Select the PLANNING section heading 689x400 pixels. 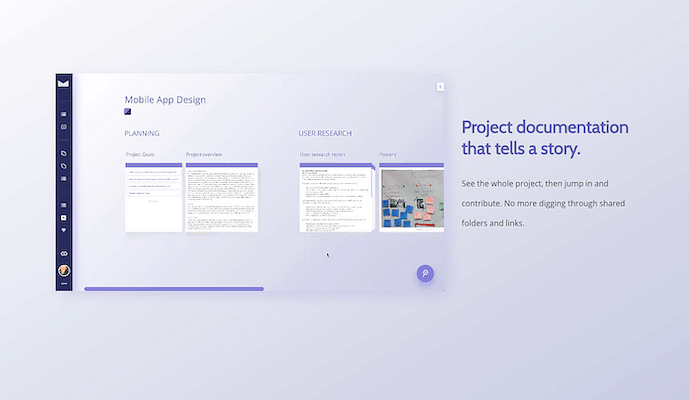coord(142,133)
